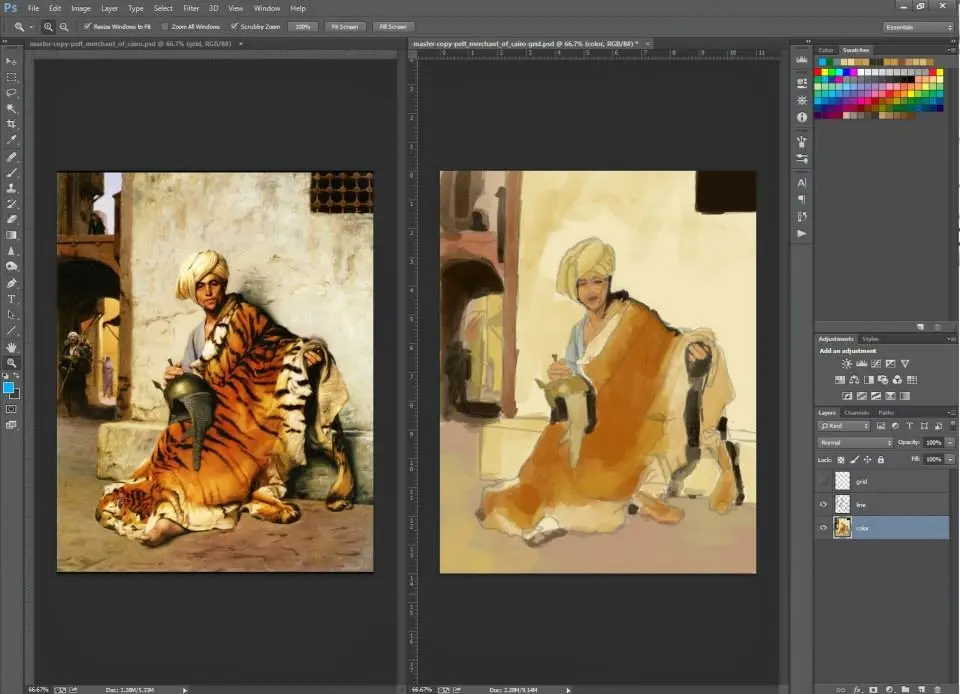Open the Normal blend mode dropdown
This screenshot has width=960, height=694.
point(855,442)
